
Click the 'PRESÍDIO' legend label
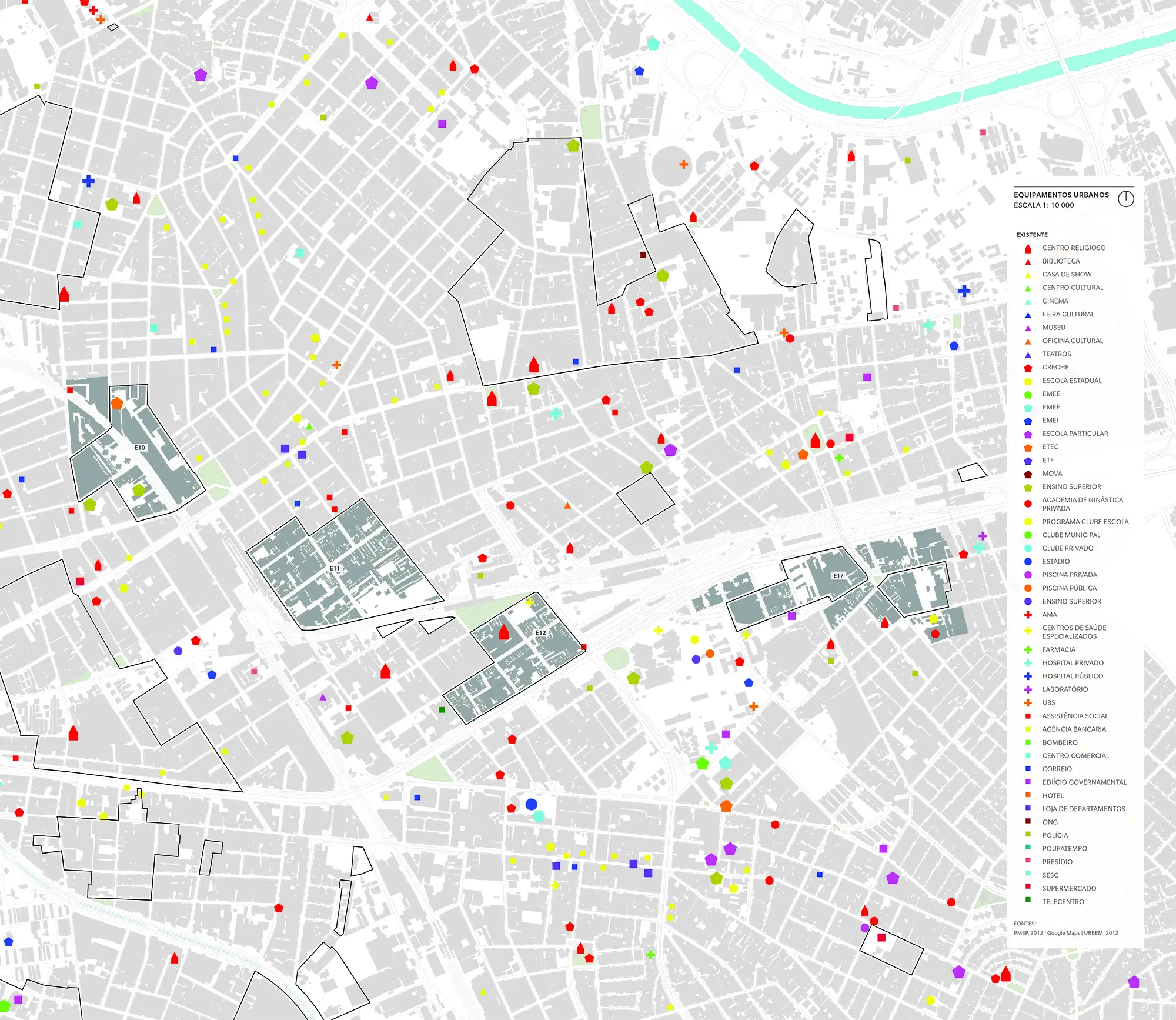pos(1057,862)
